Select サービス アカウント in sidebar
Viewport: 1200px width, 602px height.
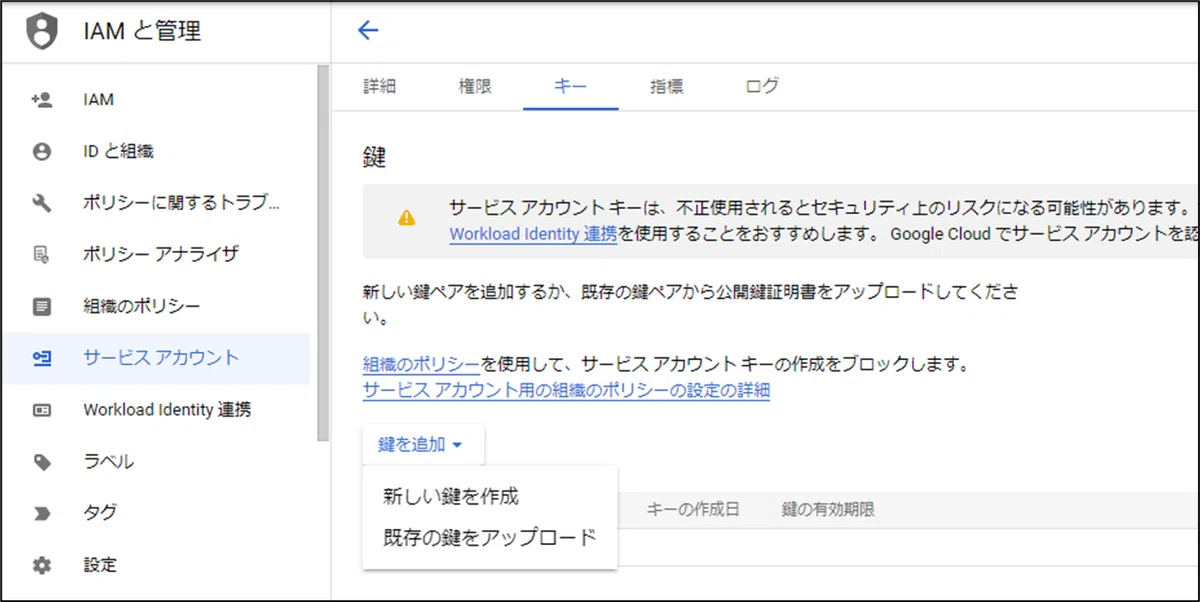pos(156,358)
